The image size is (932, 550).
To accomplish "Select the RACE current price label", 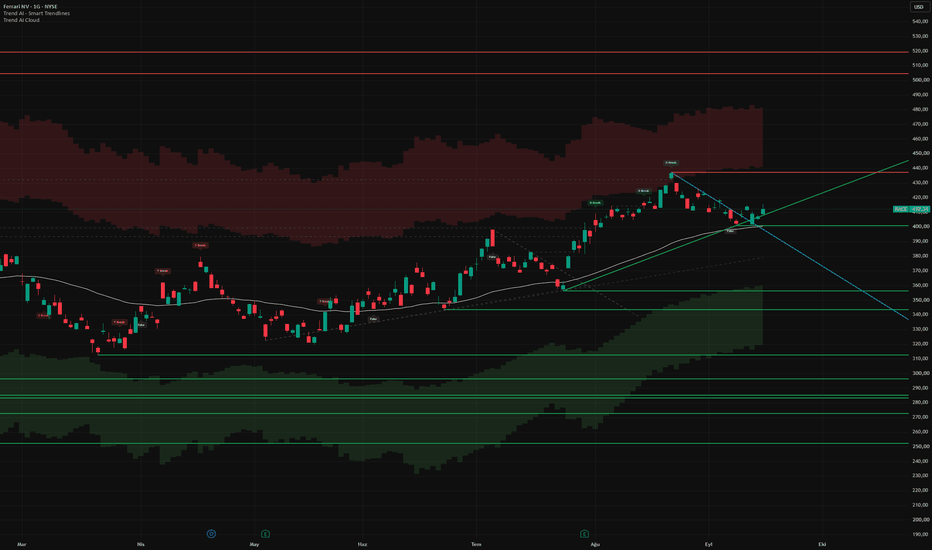I will (x=911, y=209).
